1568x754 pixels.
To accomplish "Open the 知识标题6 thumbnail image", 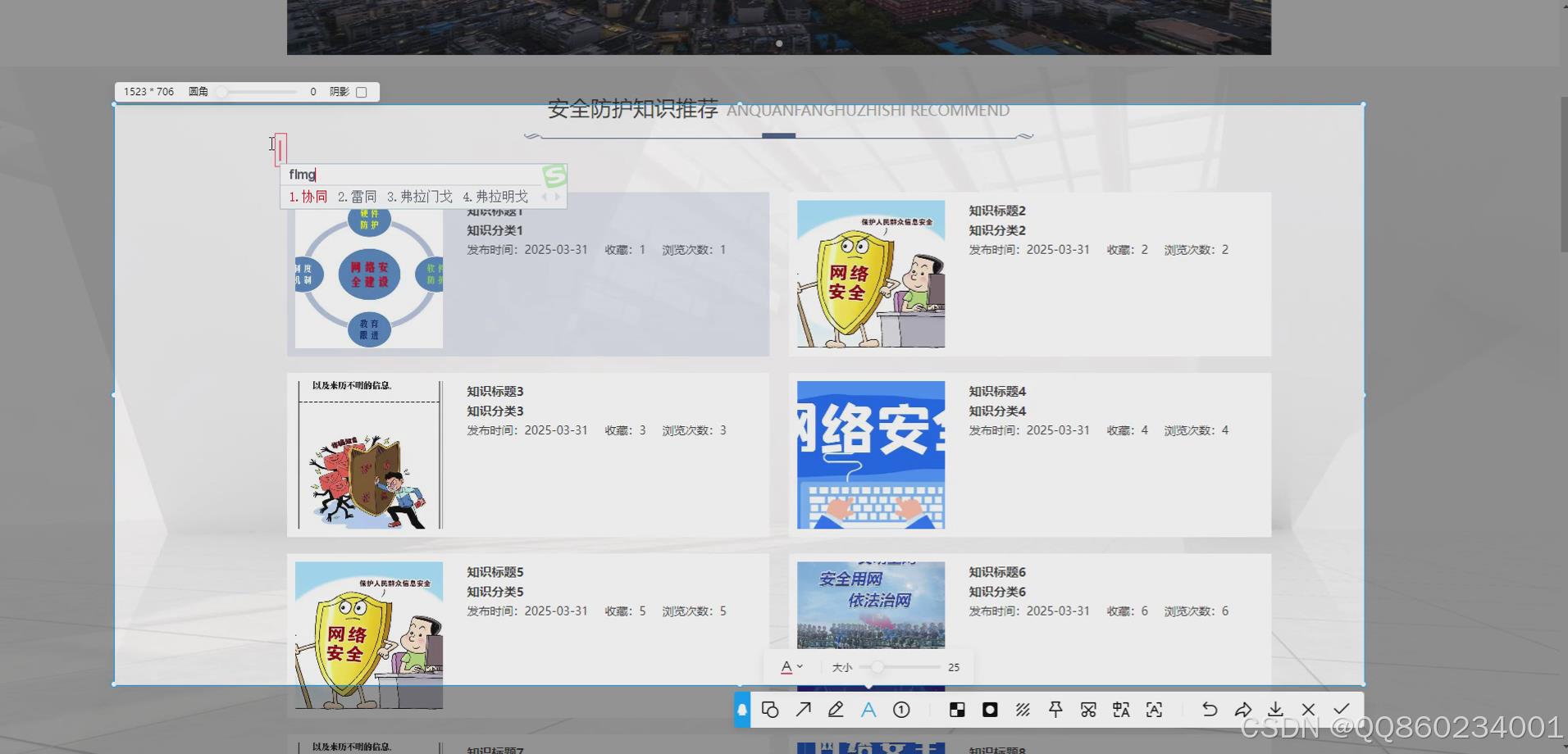I will tap(871, 605).
